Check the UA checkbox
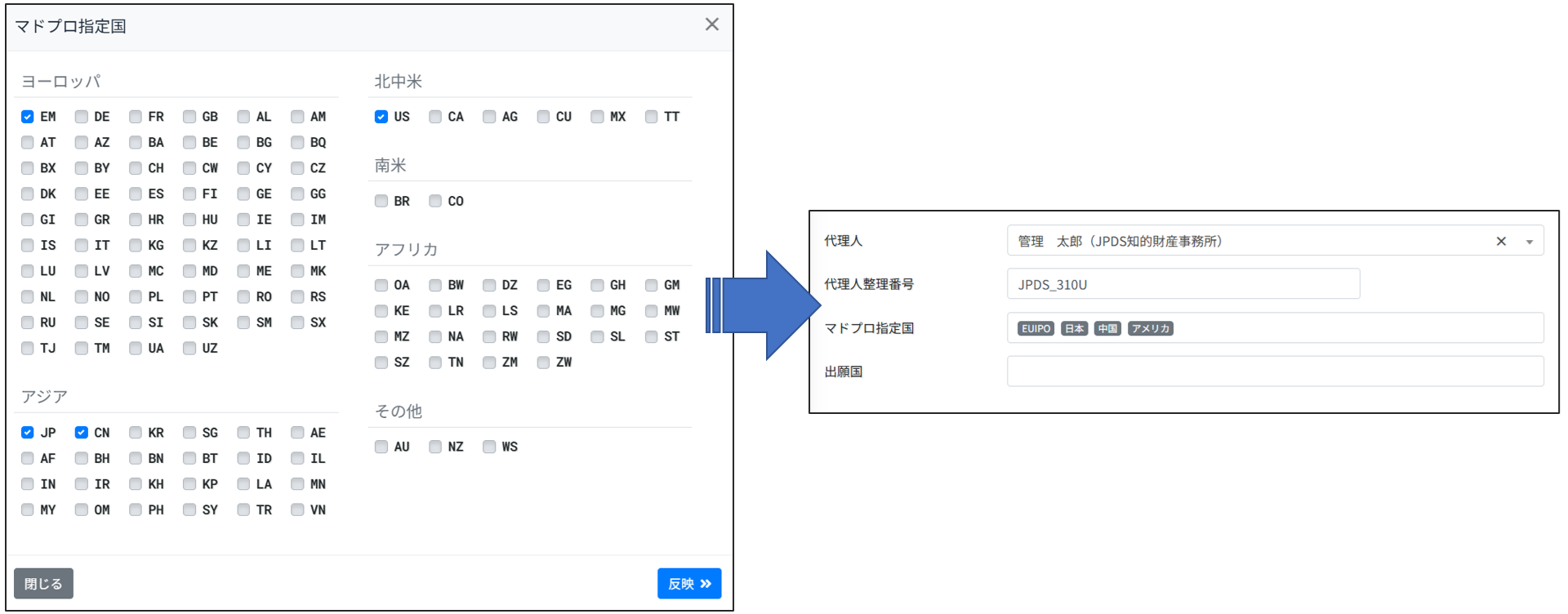The width and height of the screenshot is (1568, 614). (x=136, y=348)
